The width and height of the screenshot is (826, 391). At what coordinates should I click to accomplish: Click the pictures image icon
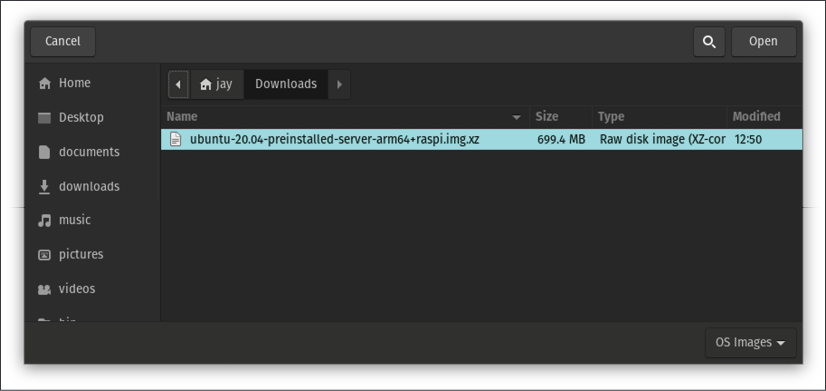(x=45, y=255)
